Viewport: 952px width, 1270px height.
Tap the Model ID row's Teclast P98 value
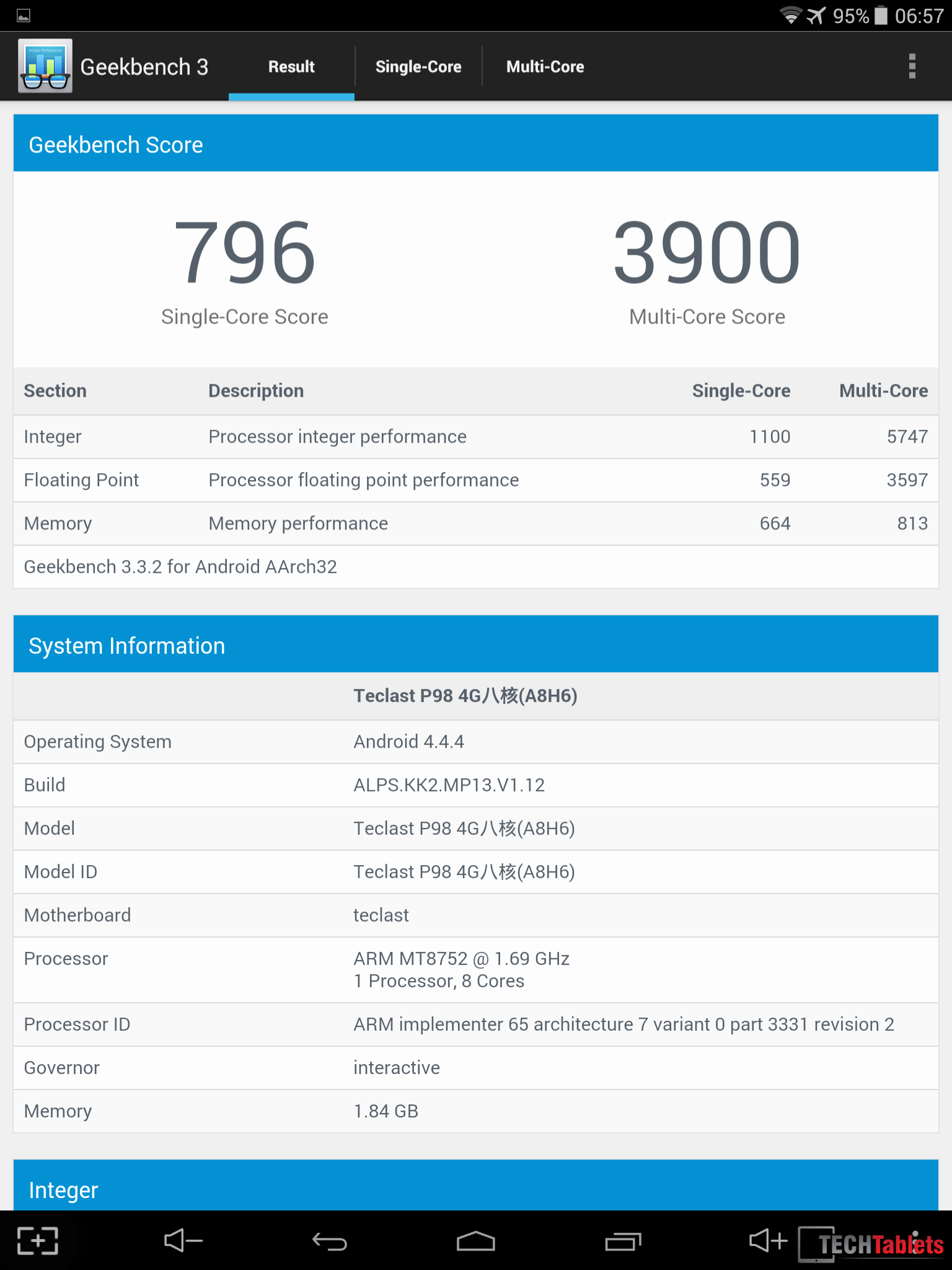[x=464, y=872]
